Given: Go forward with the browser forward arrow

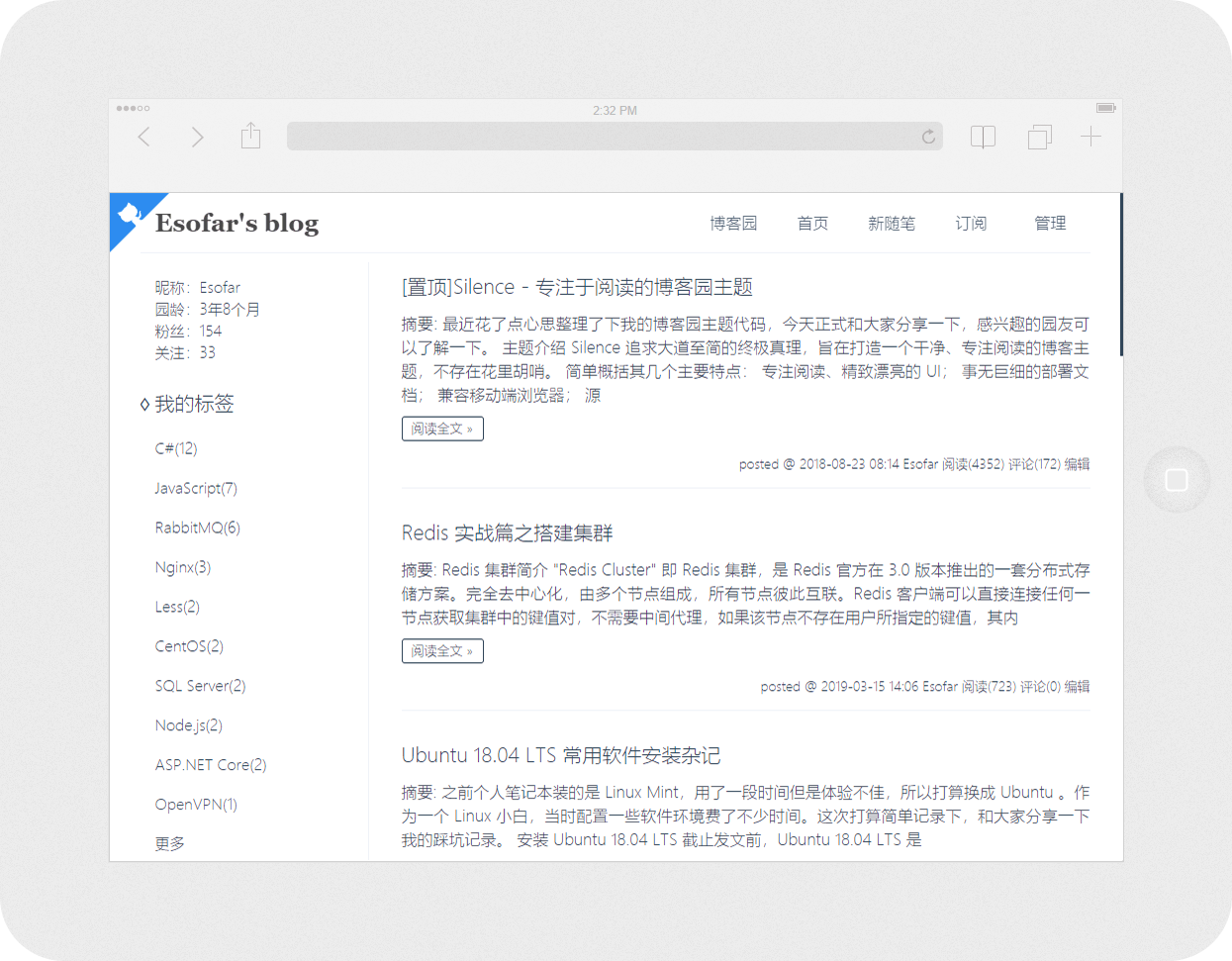Looking at the screenshot, I should click(197, 137).
